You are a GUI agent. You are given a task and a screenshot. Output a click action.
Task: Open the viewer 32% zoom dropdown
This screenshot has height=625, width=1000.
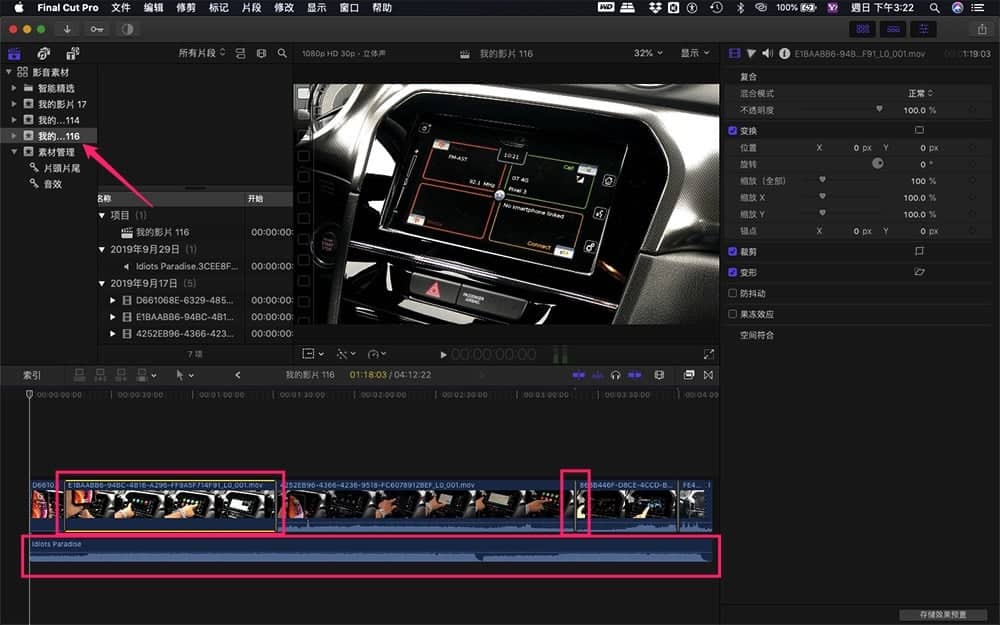click(x=647, y=54)
